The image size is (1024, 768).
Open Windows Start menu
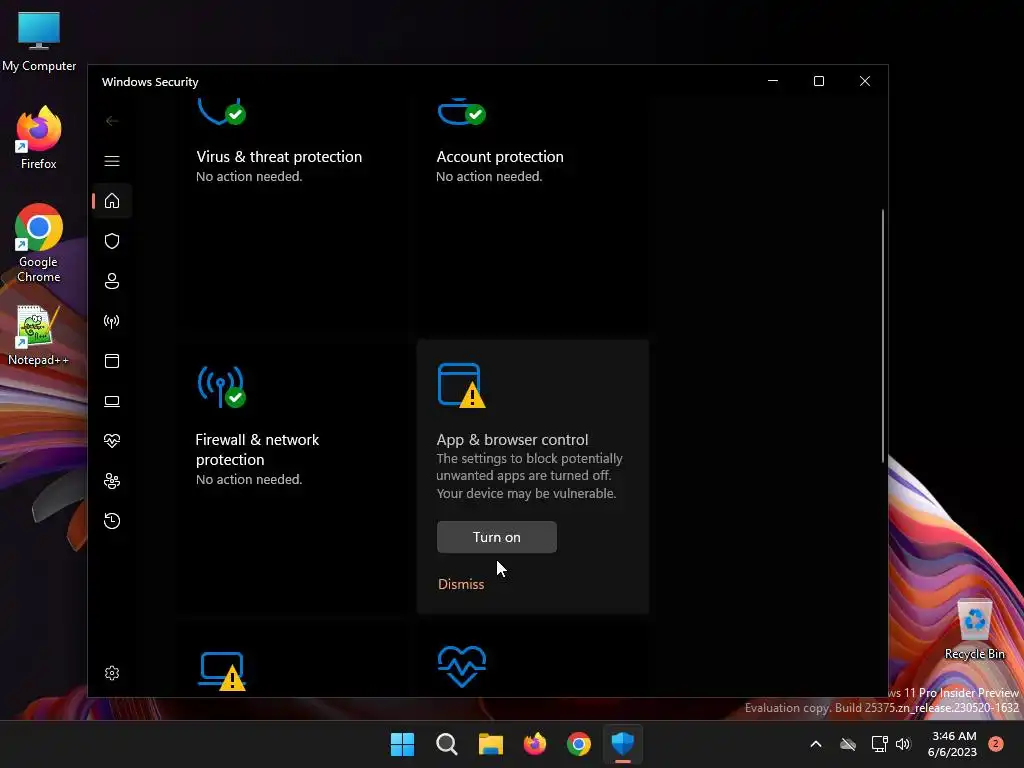402,744
